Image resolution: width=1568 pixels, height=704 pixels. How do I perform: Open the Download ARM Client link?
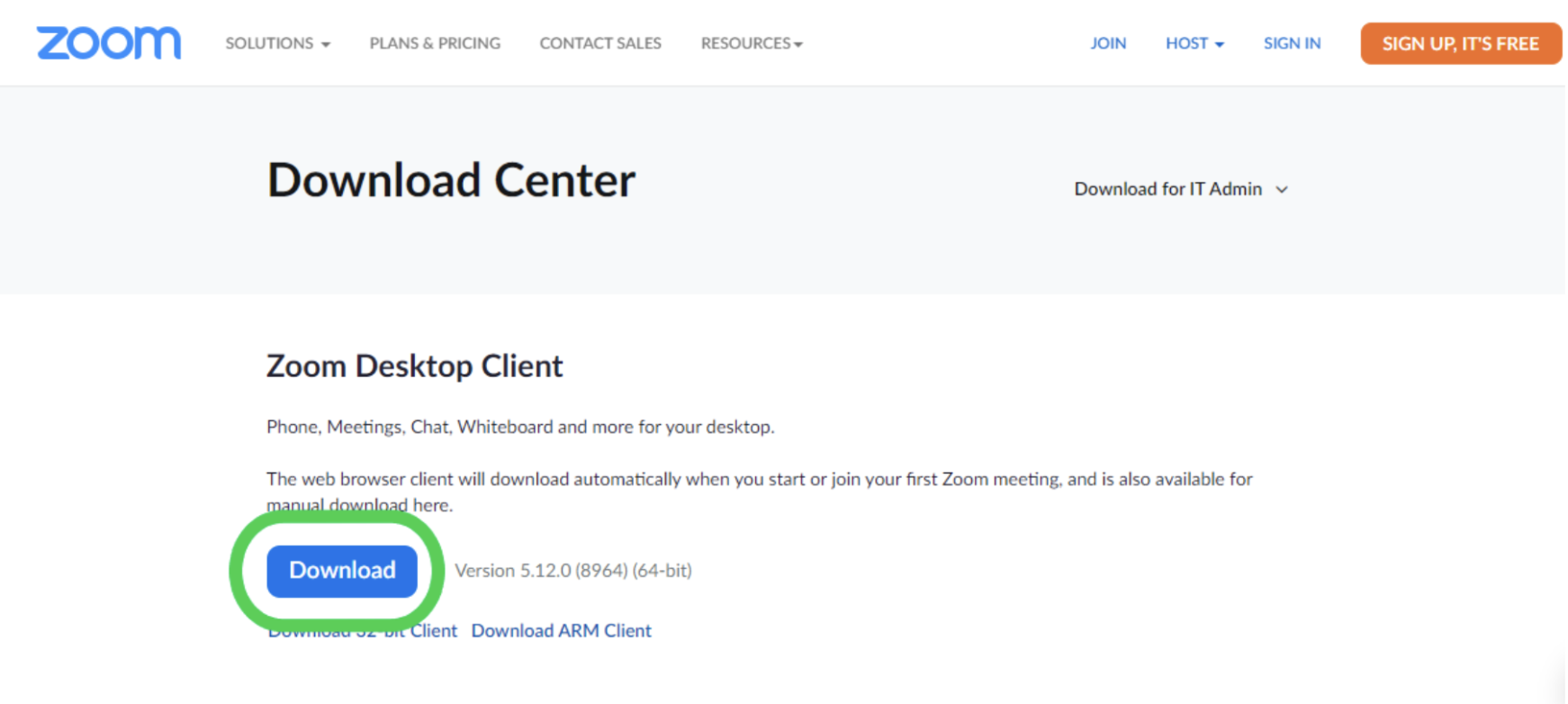(x=561, y=631)
